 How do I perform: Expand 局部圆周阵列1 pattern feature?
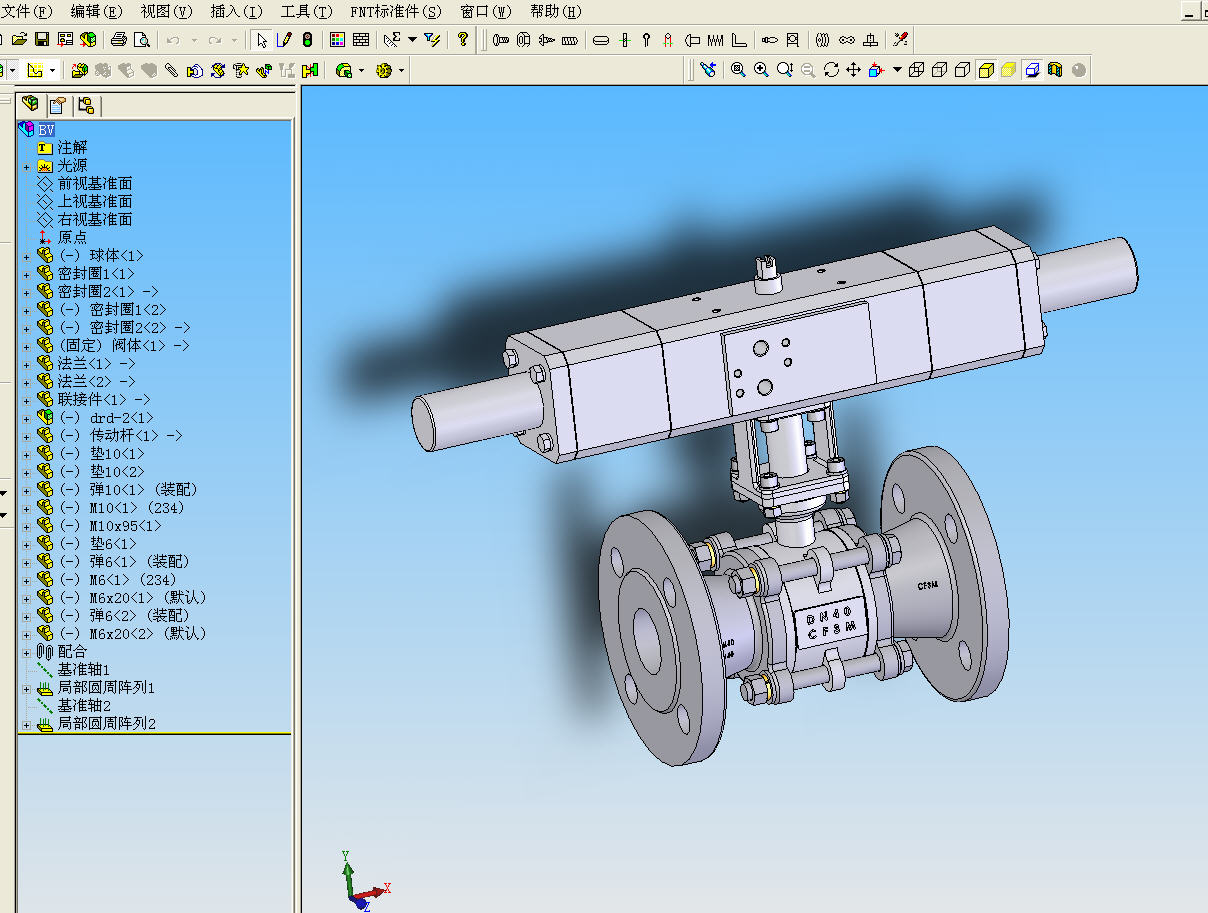tap(27, 688)
